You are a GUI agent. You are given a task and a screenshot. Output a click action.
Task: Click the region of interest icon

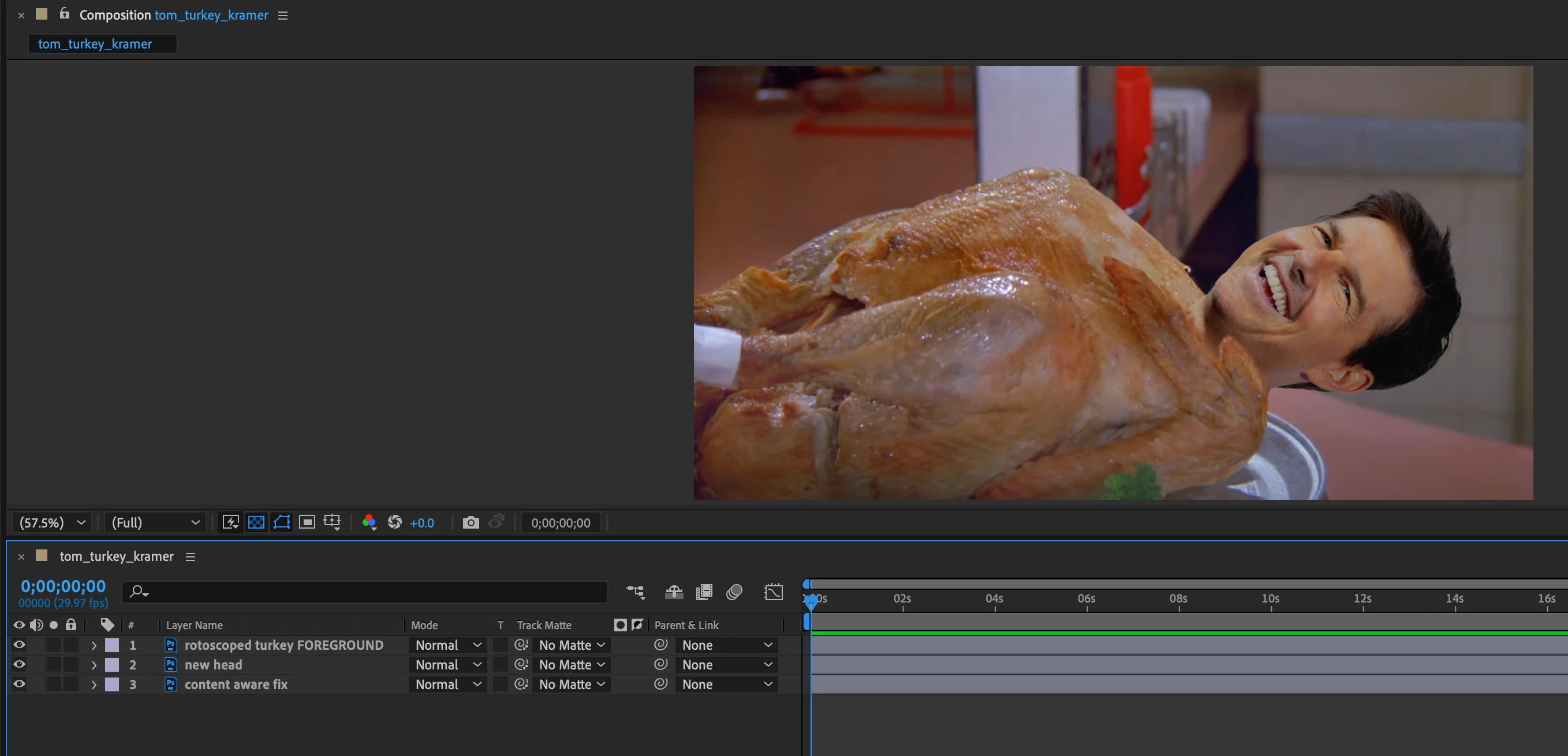click(x=307, y=522)
